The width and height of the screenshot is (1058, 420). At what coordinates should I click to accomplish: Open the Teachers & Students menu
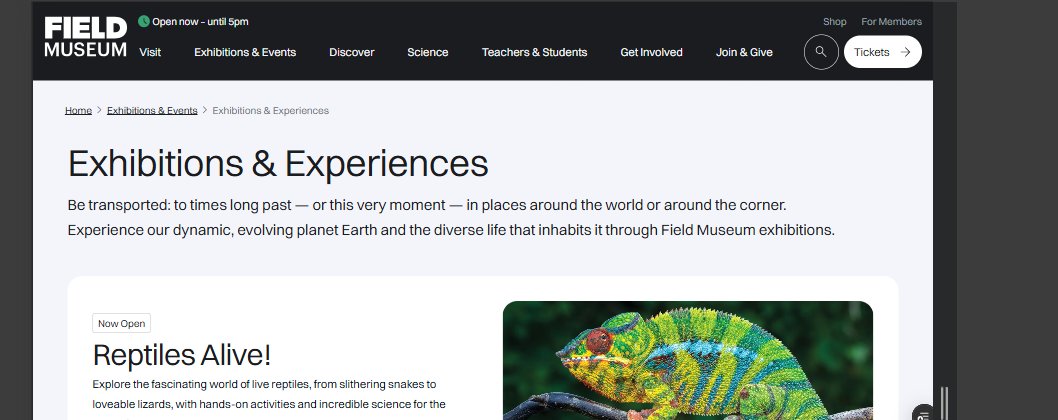pyautogui.click(x=534, y=52)
